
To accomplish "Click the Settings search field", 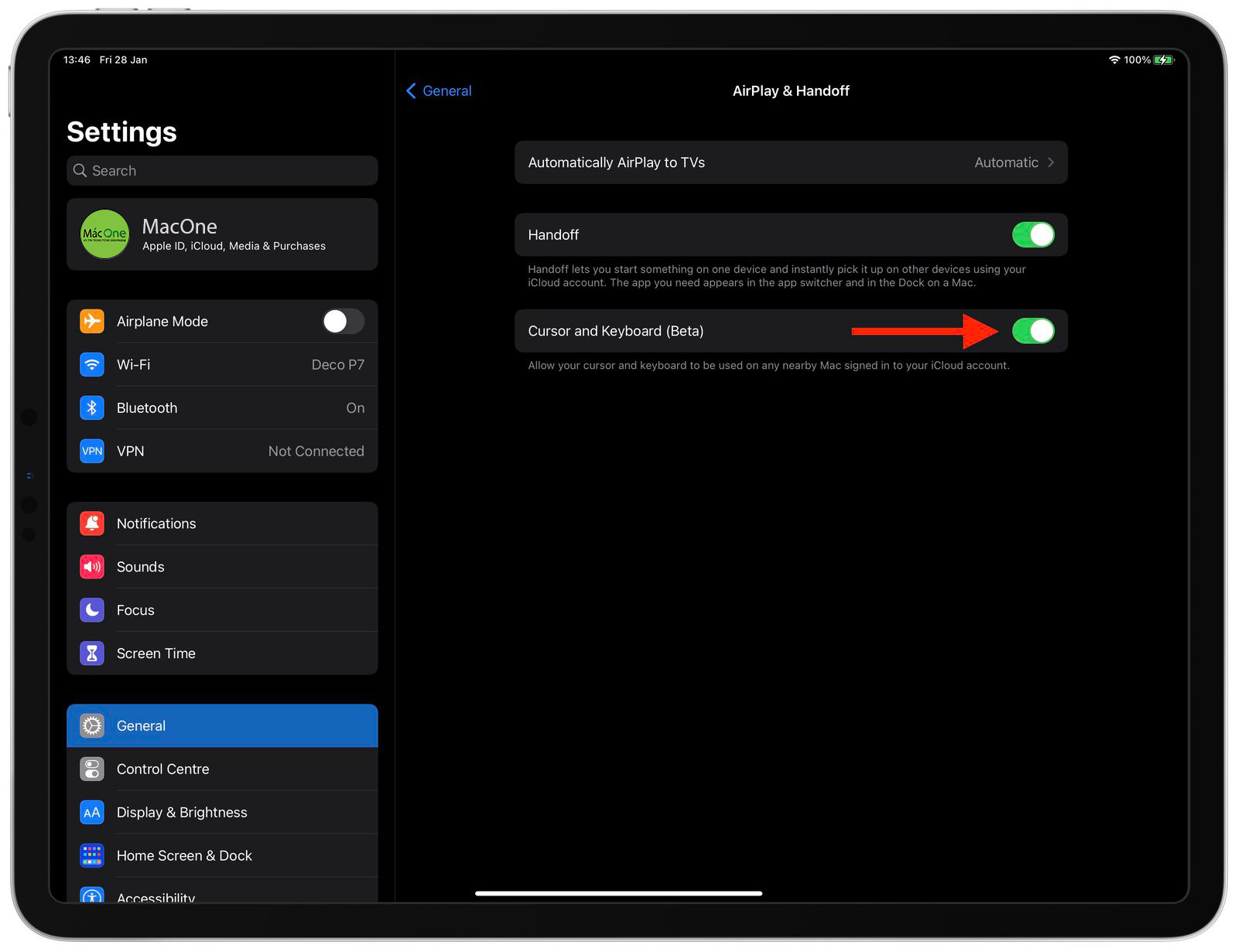I will pyautogui.click(x=222, y=171).
